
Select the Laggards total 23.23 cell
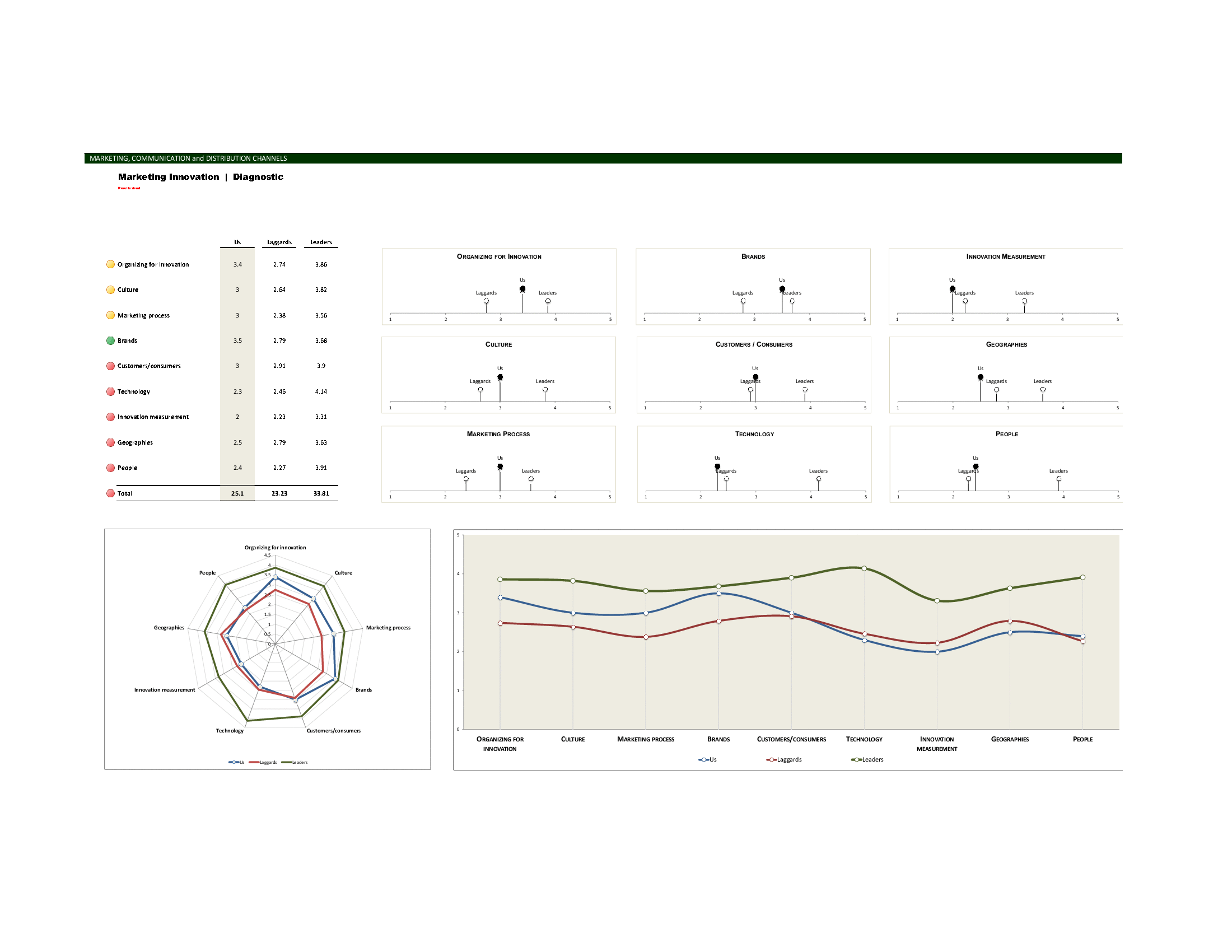coord(279,493)
